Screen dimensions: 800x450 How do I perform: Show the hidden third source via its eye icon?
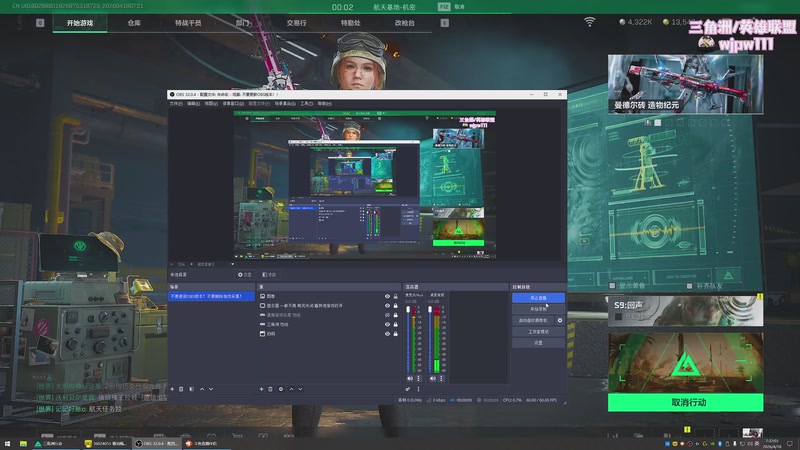[x=387, y=315]
